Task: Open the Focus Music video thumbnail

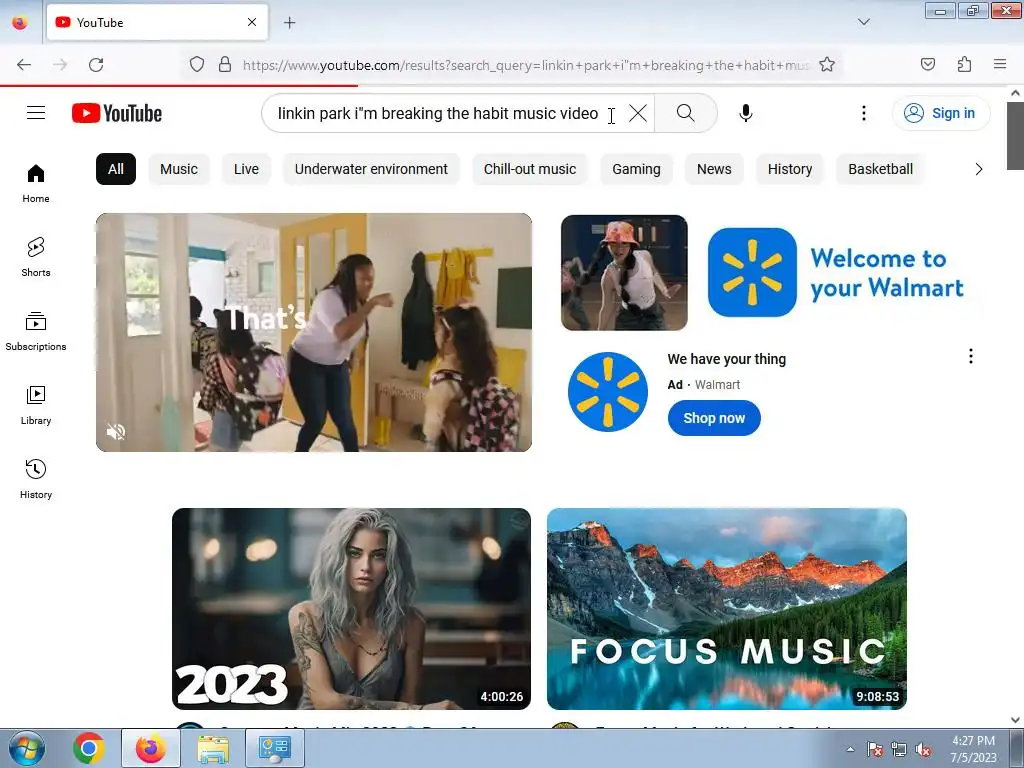Action: [727, 609]
